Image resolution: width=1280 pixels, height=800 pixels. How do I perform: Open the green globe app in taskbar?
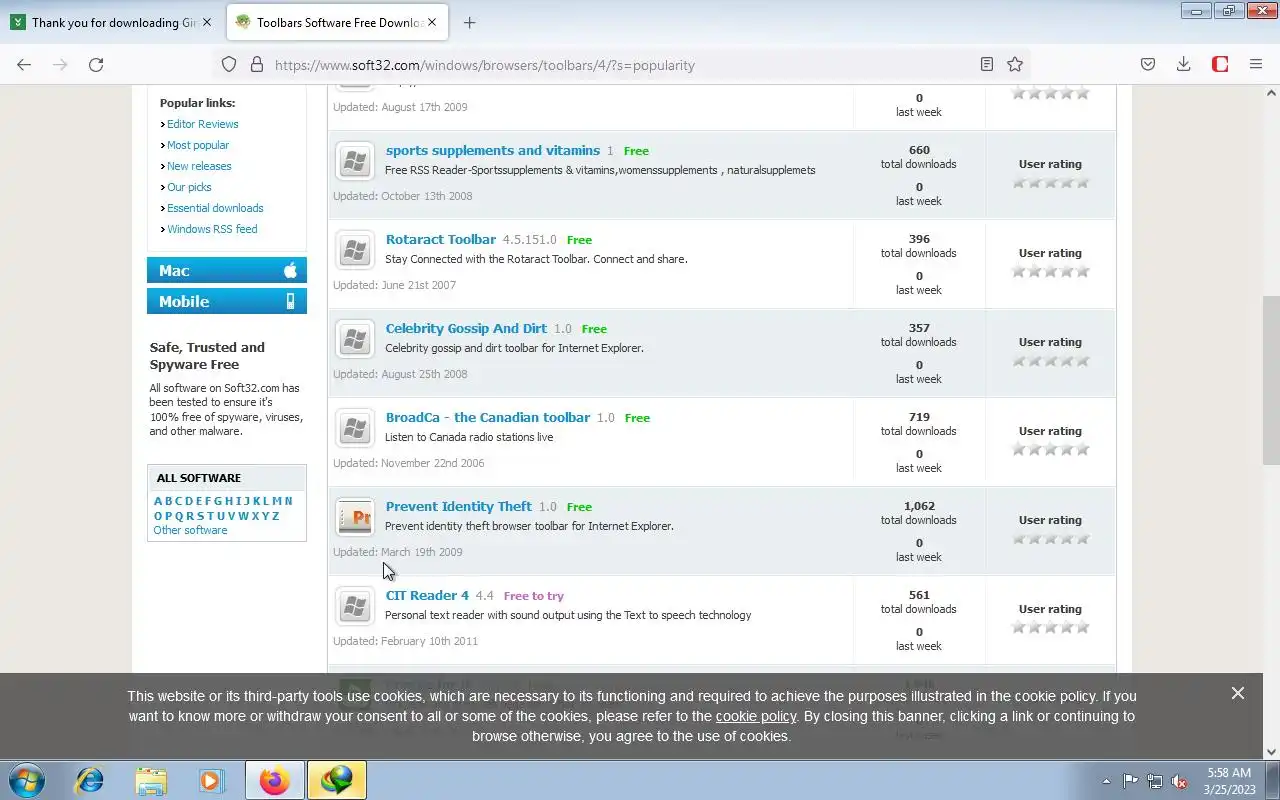pyautogui.click(x=337, y=780)
